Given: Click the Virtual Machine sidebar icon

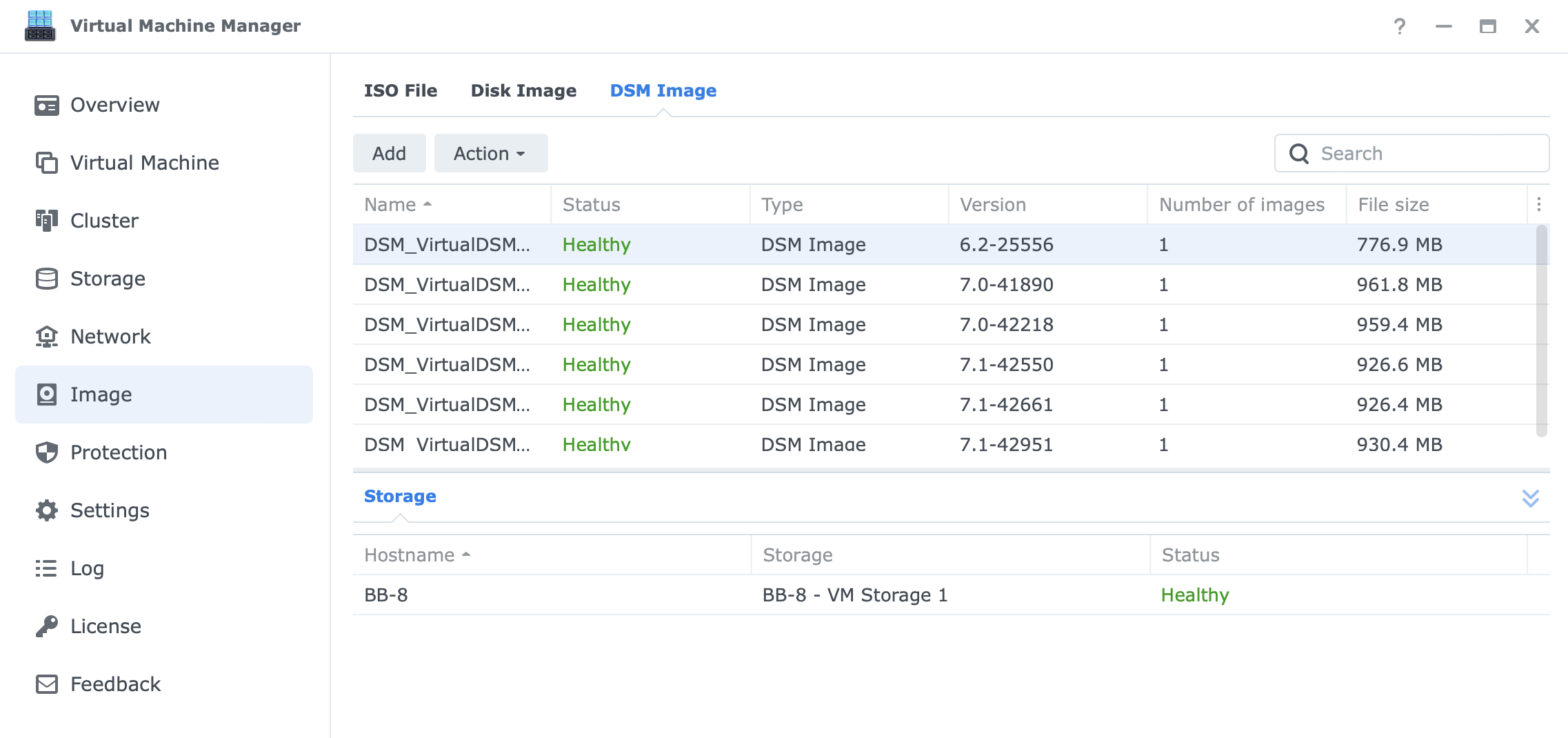Looking at the screenshot, I should (x=47, y=163).
